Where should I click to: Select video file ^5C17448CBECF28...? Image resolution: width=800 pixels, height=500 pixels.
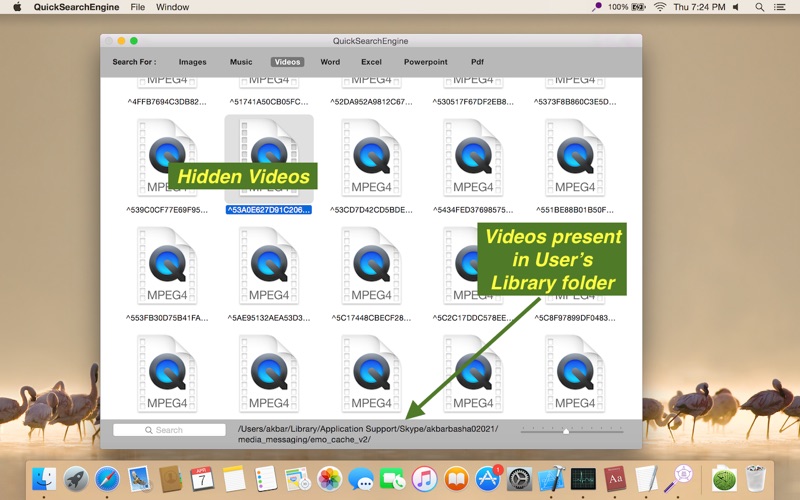pos(371,266)
